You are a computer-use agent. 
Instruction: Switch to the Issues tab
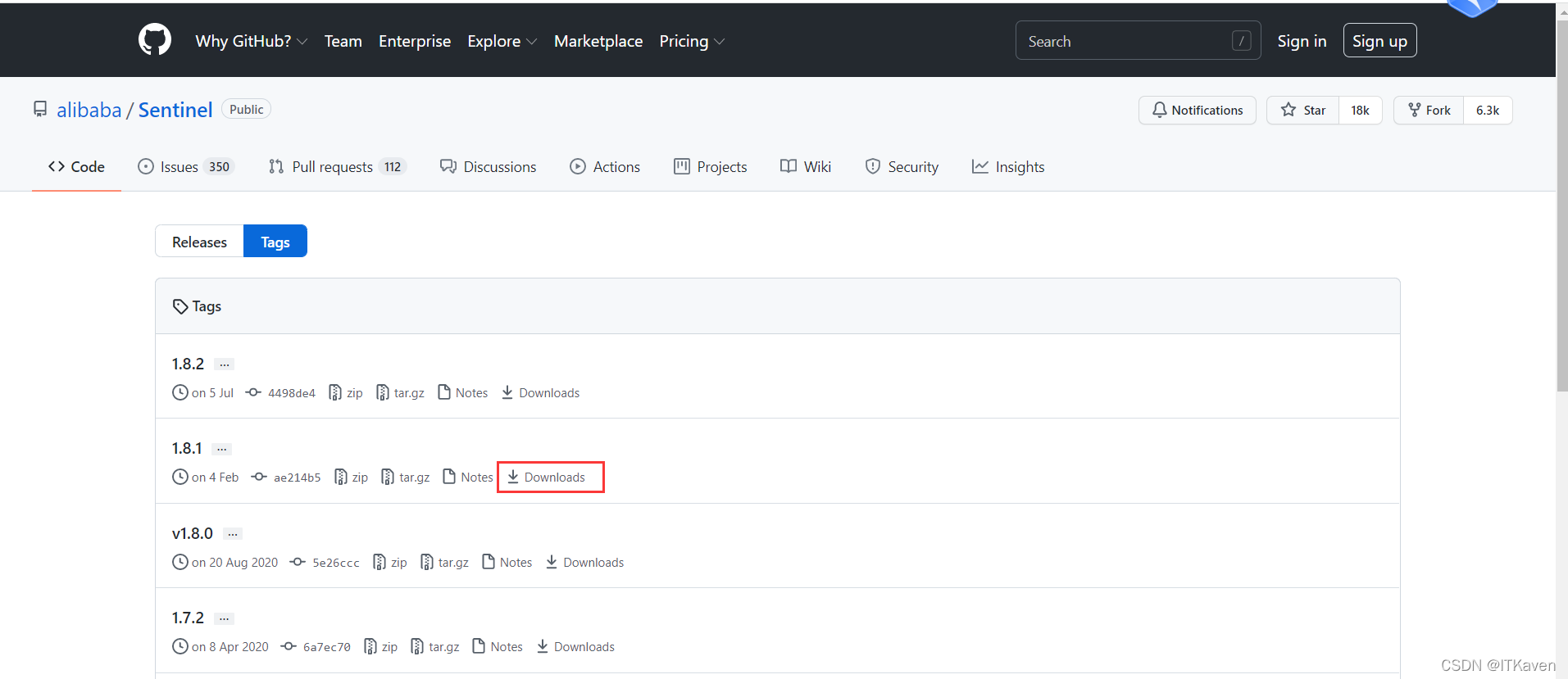[x=186, y=166]
